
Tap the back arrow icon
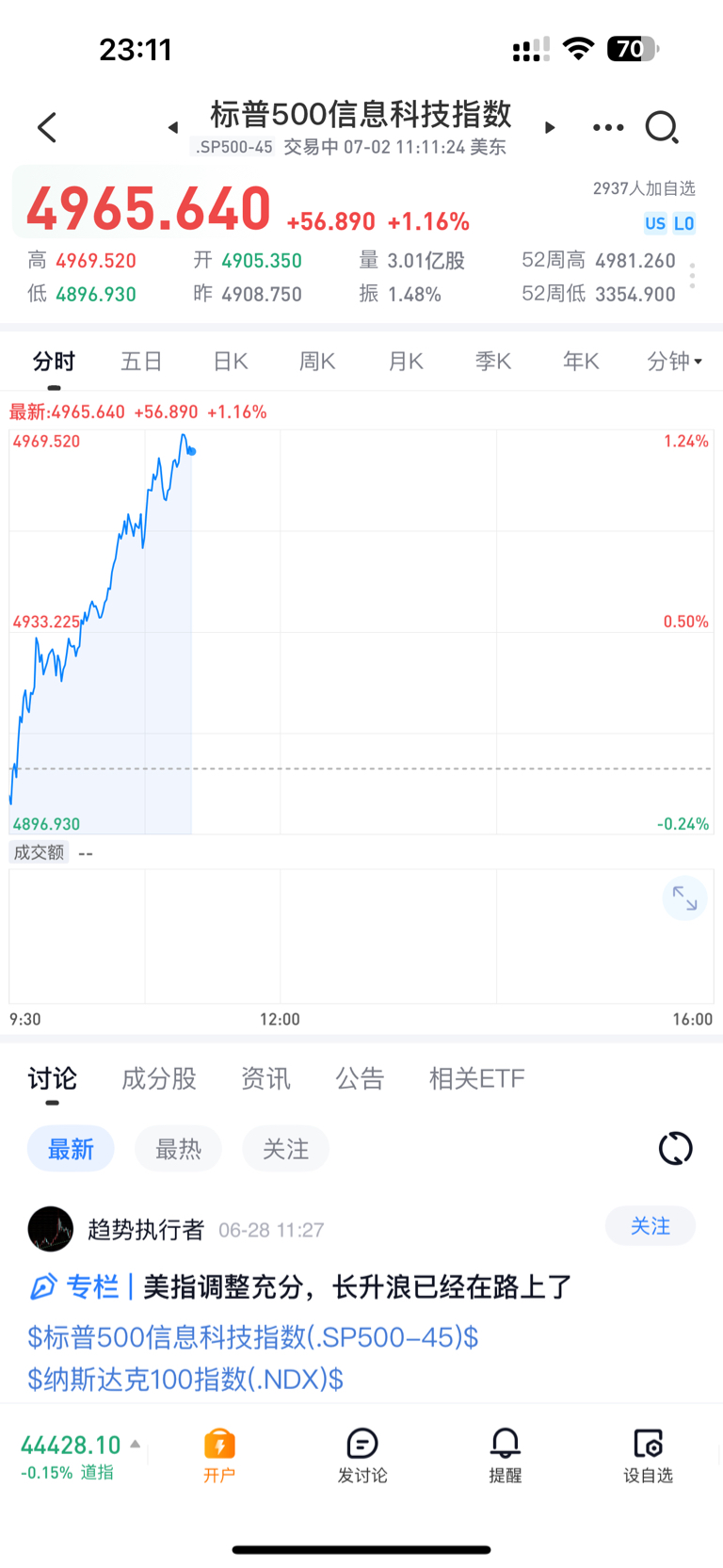[47, 127]
